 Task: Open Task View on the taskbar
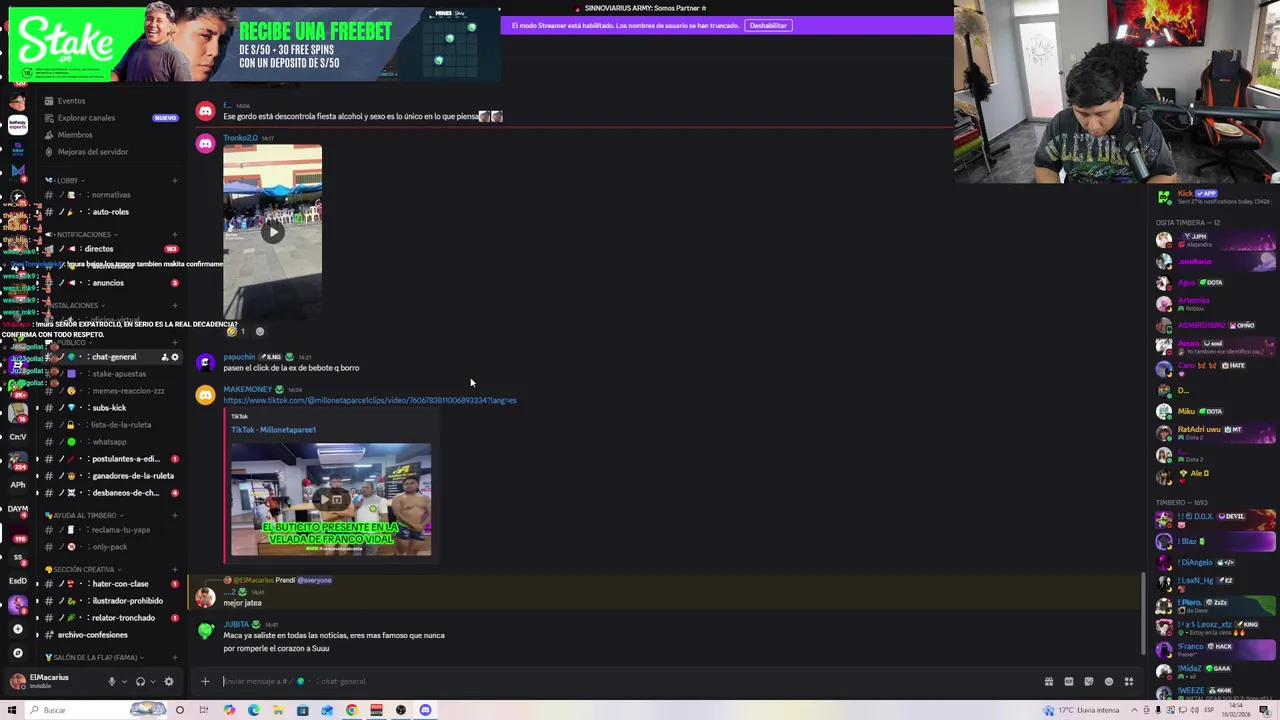[x=204, y=710]
